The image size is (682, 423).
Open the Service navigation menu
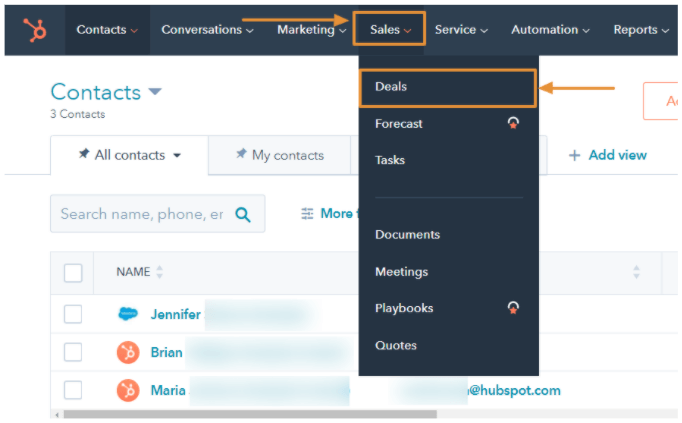click(x=461, y=30)
